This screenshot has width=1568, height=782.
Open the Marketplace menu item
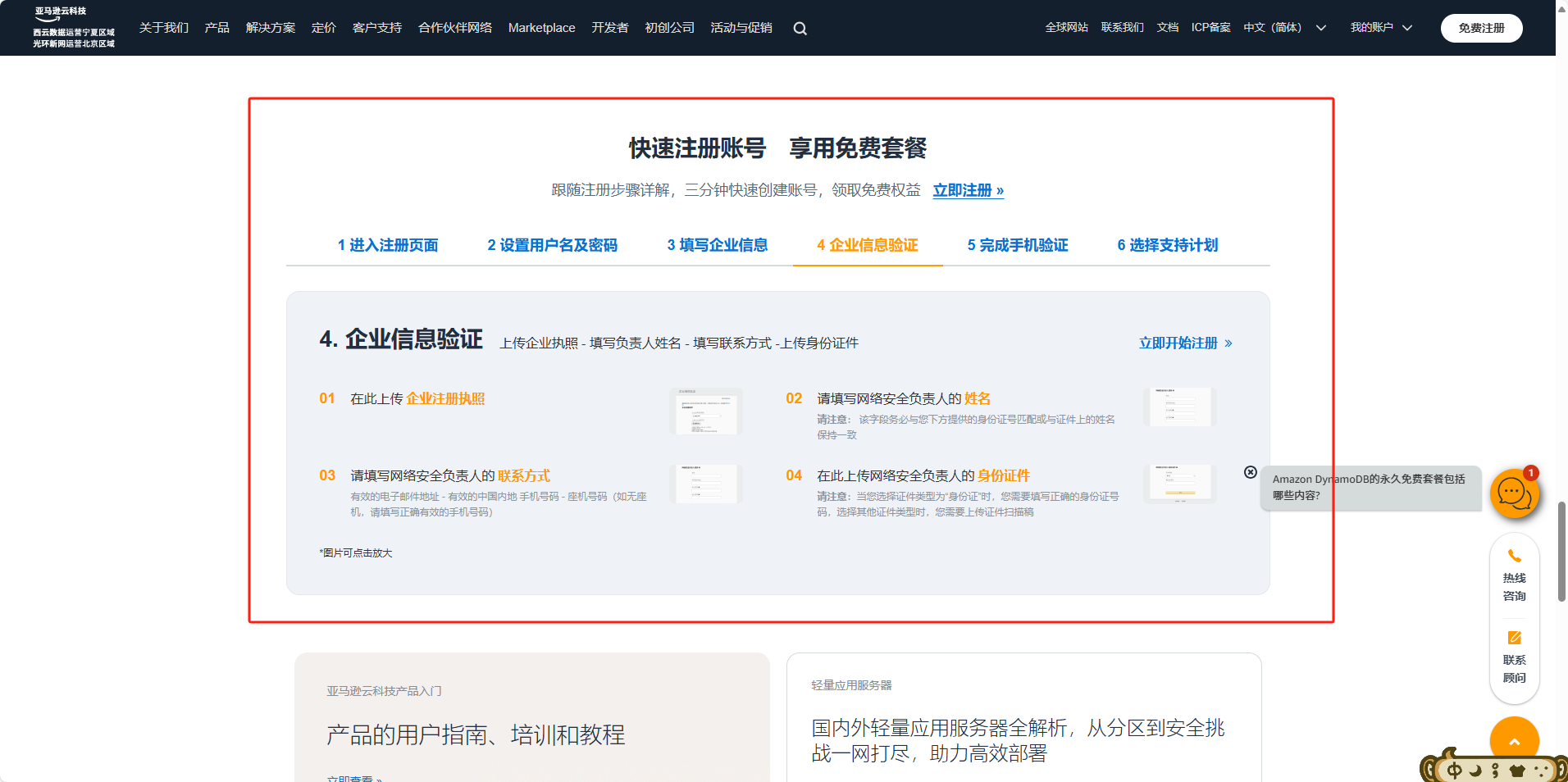click(541, 28)
